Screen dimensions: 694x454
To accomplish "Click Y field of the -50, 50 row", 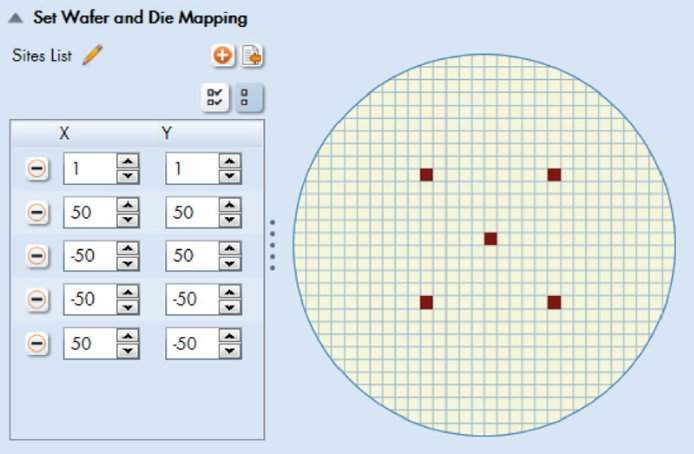I will tap(192, 256).
